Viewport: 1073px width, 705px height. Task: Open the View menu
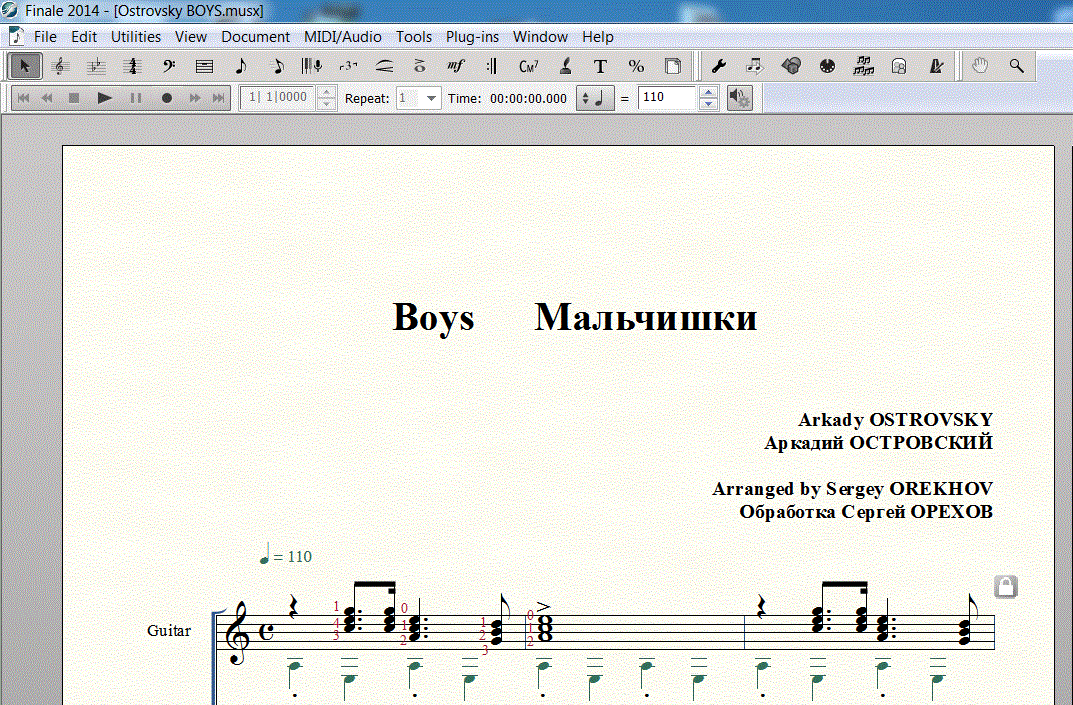pyautogui.click(x=191, y=37)
